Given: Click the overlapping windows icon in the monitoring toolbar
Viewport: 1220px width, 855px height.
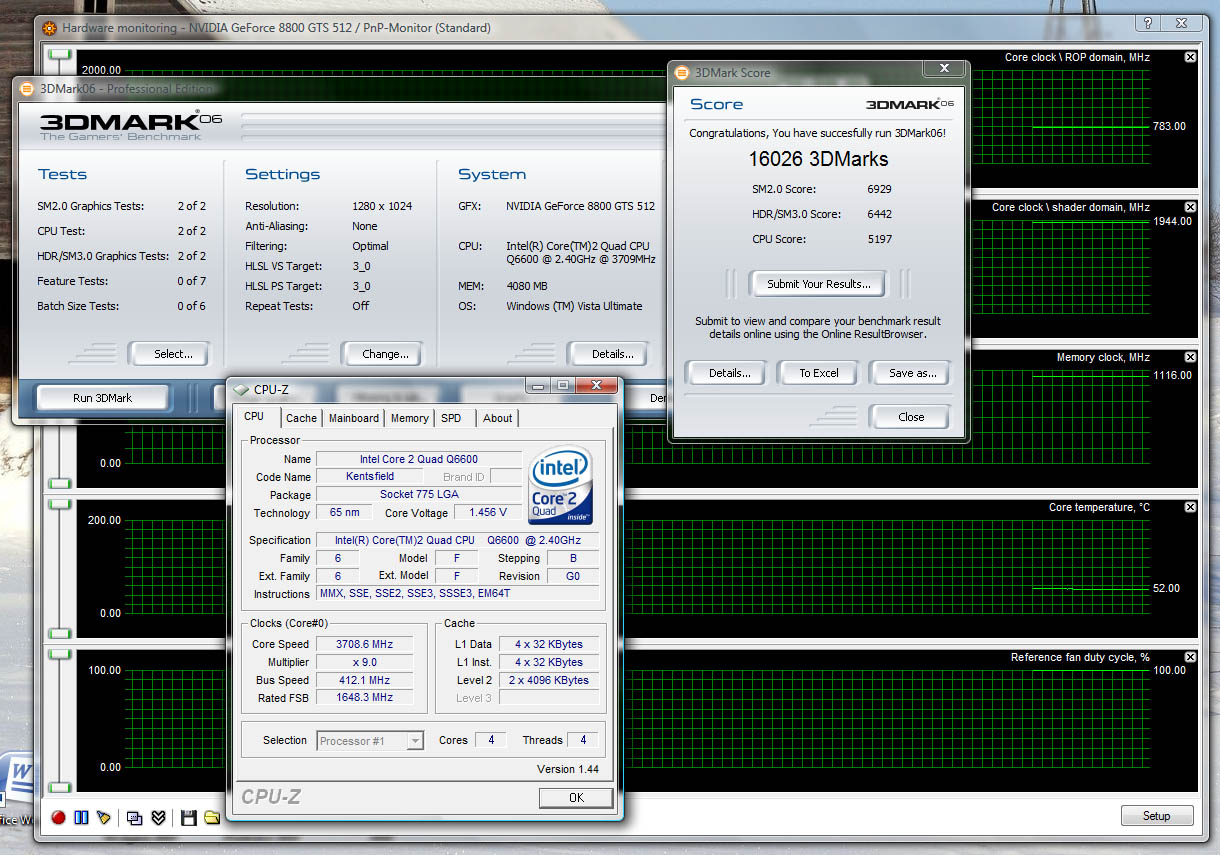Looking at the screenshot, I should 135,817.
